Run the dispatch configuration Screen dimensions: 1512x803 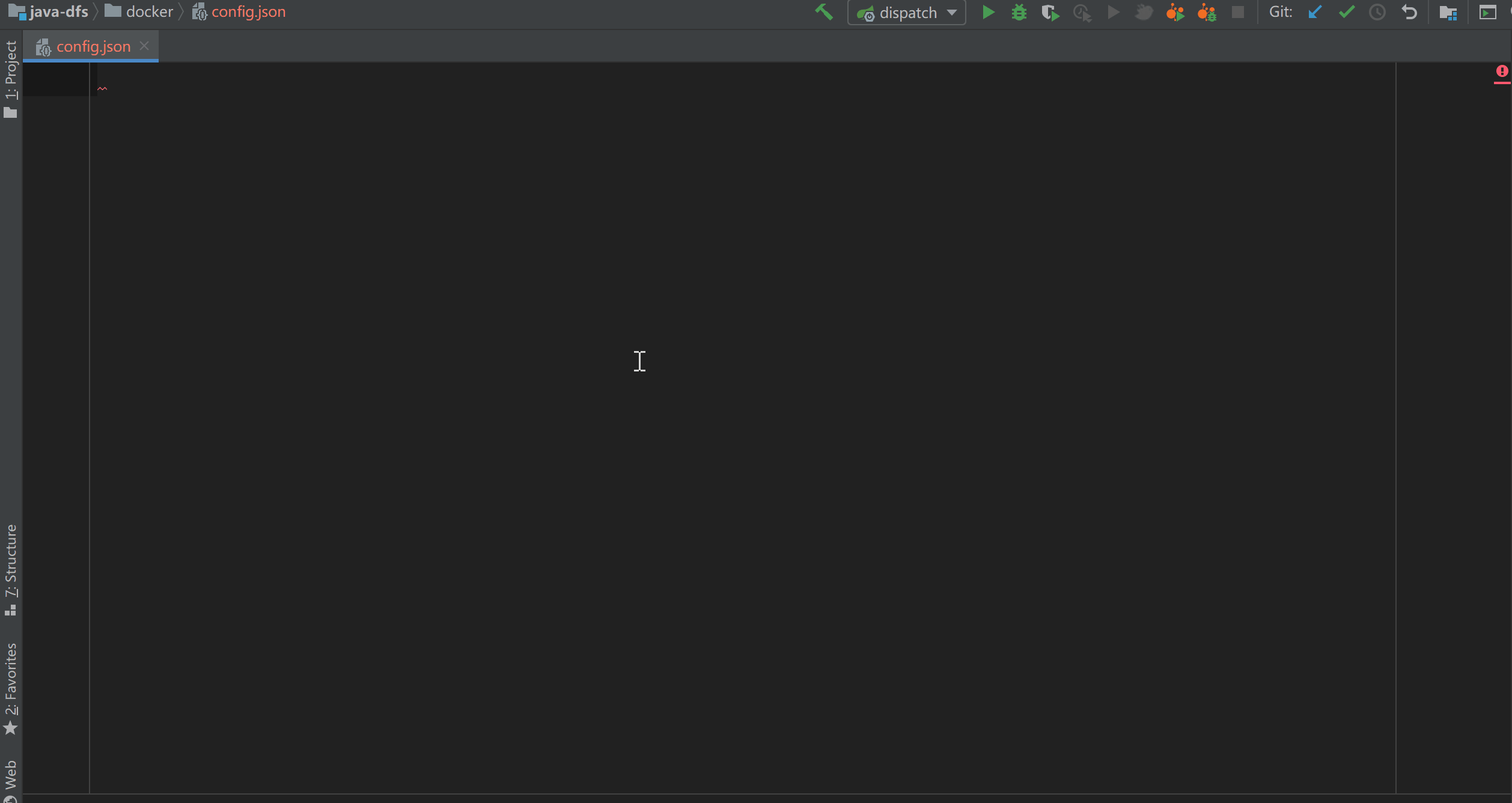[x=988, y=12]
